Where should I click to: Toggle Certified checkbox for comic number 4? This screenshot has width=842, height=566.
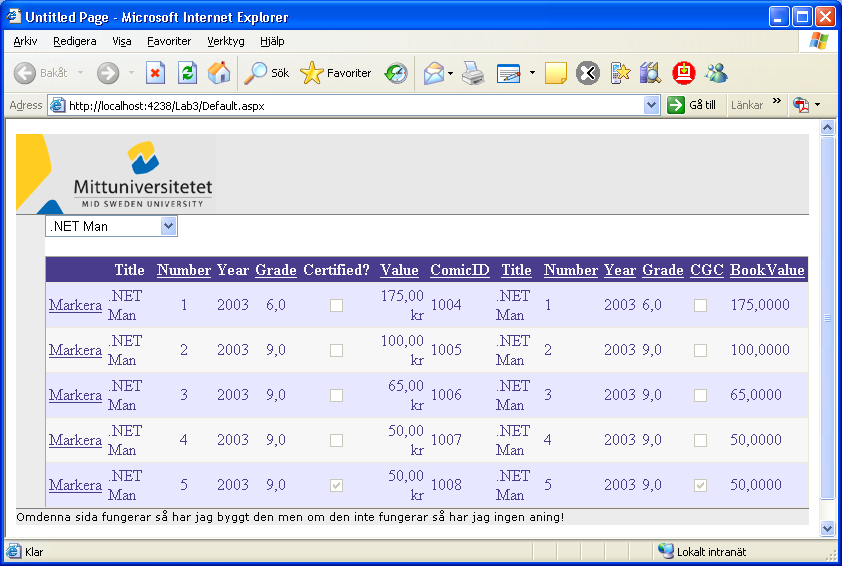[x=336, y=441]
